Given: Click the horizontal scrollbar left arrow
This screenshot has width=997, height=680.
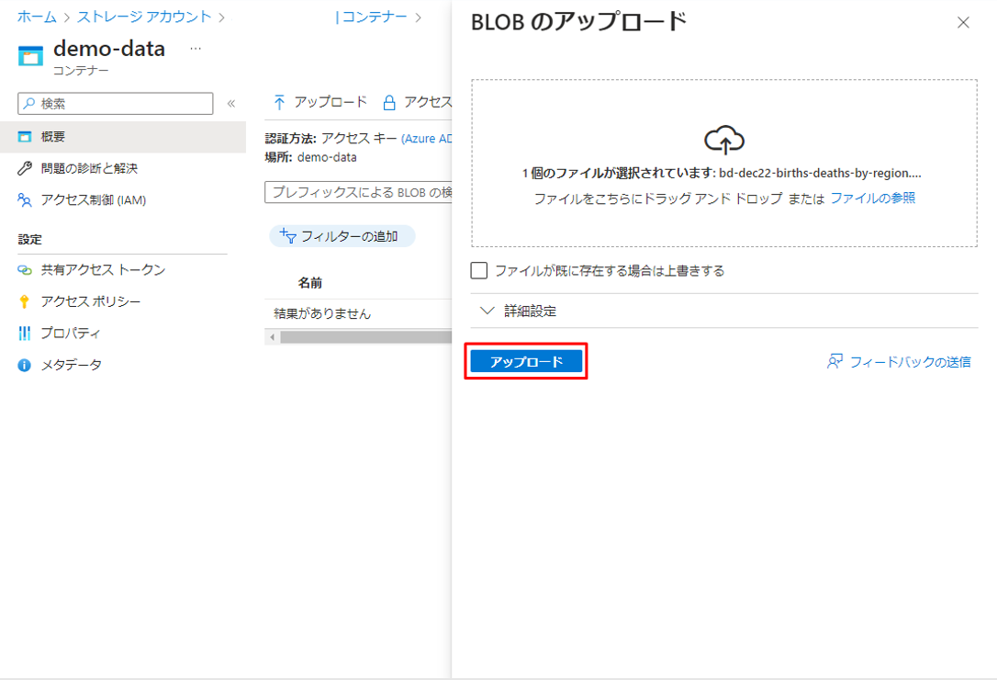Looking at the screenshot, I should click(272, 337).
